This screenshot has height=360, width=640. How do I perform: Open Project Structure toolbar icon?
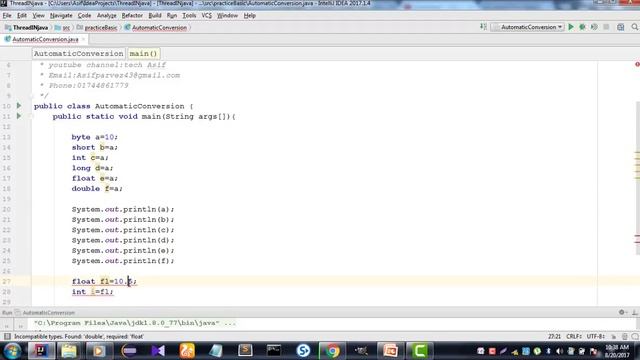[x=620, y=27]
